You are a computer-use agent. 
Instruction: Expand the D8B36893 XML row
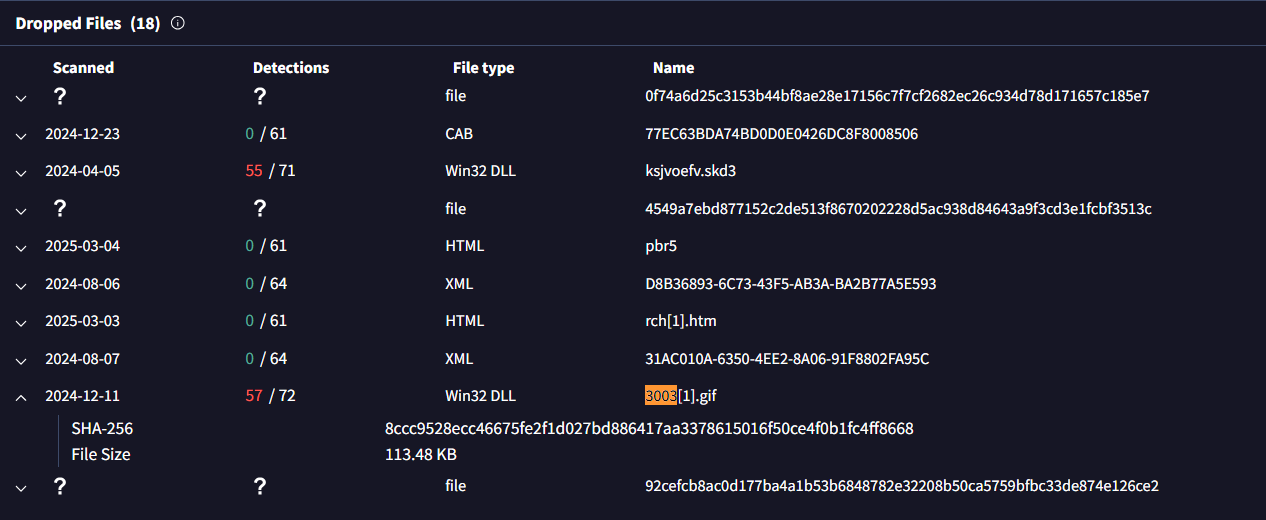[x=20, y=285]
